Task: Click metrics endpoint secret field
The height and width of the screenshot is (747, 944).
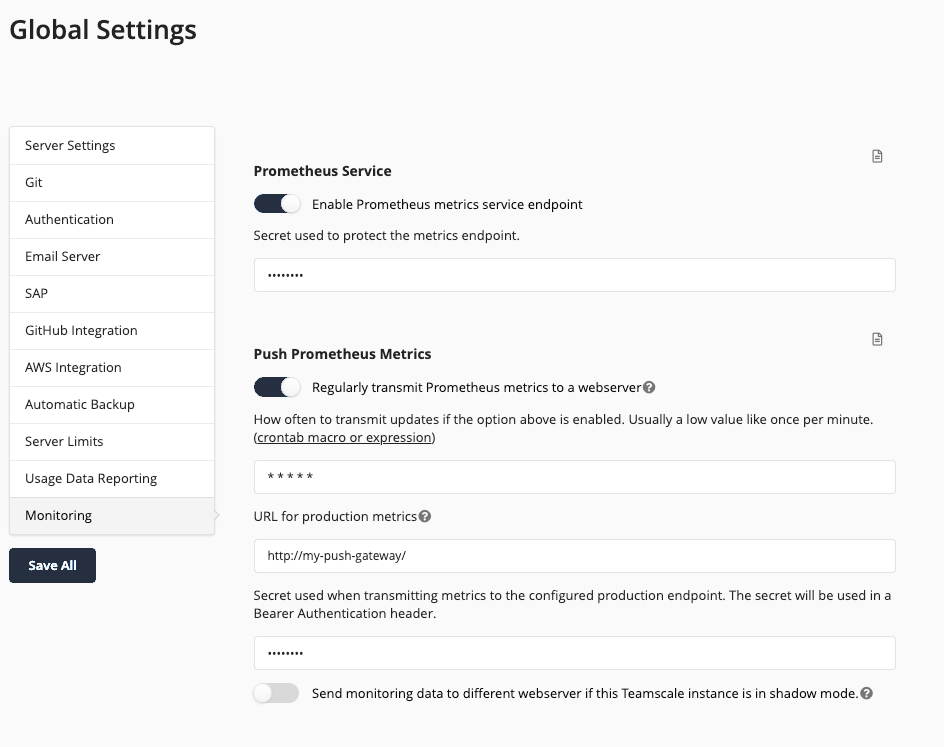Action: point(574,275)
